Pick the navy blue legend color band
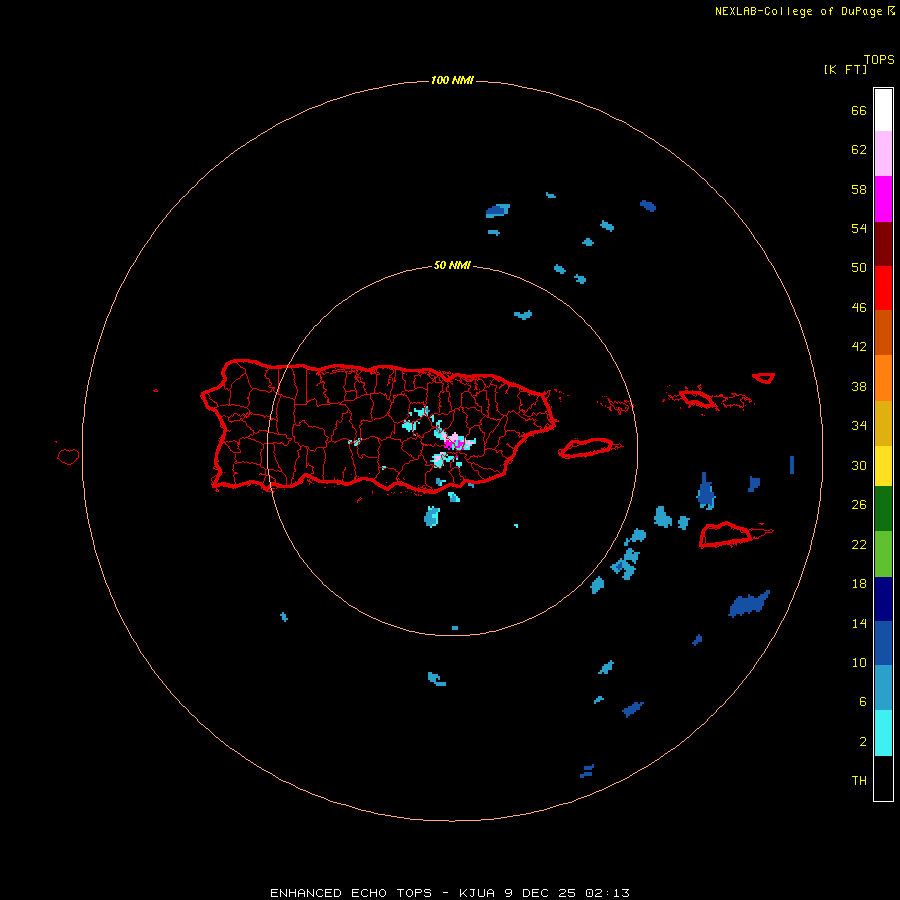The width and height of the screenshot is (900, 900). point(883,599)
